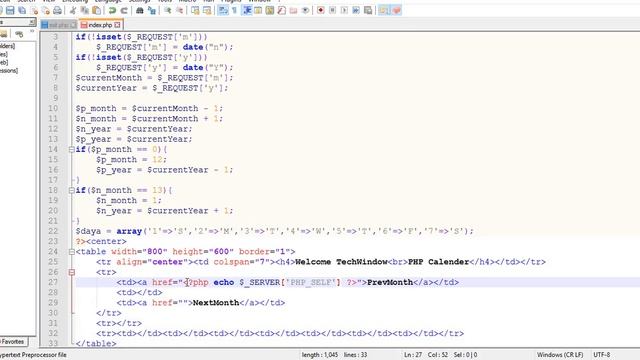
Task: Switch to the index.php tab
Action: click(x=100, y=25)
